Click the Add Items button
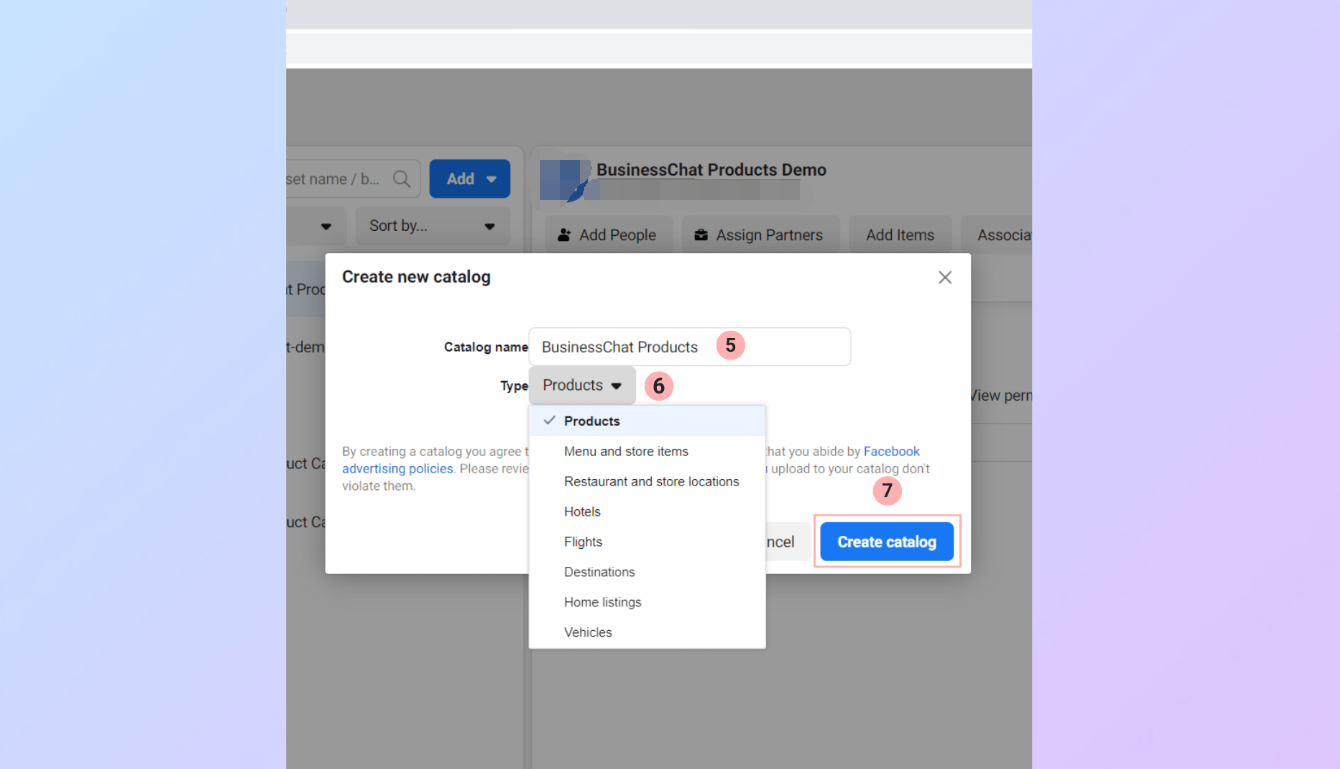 [x=900, y=235]
